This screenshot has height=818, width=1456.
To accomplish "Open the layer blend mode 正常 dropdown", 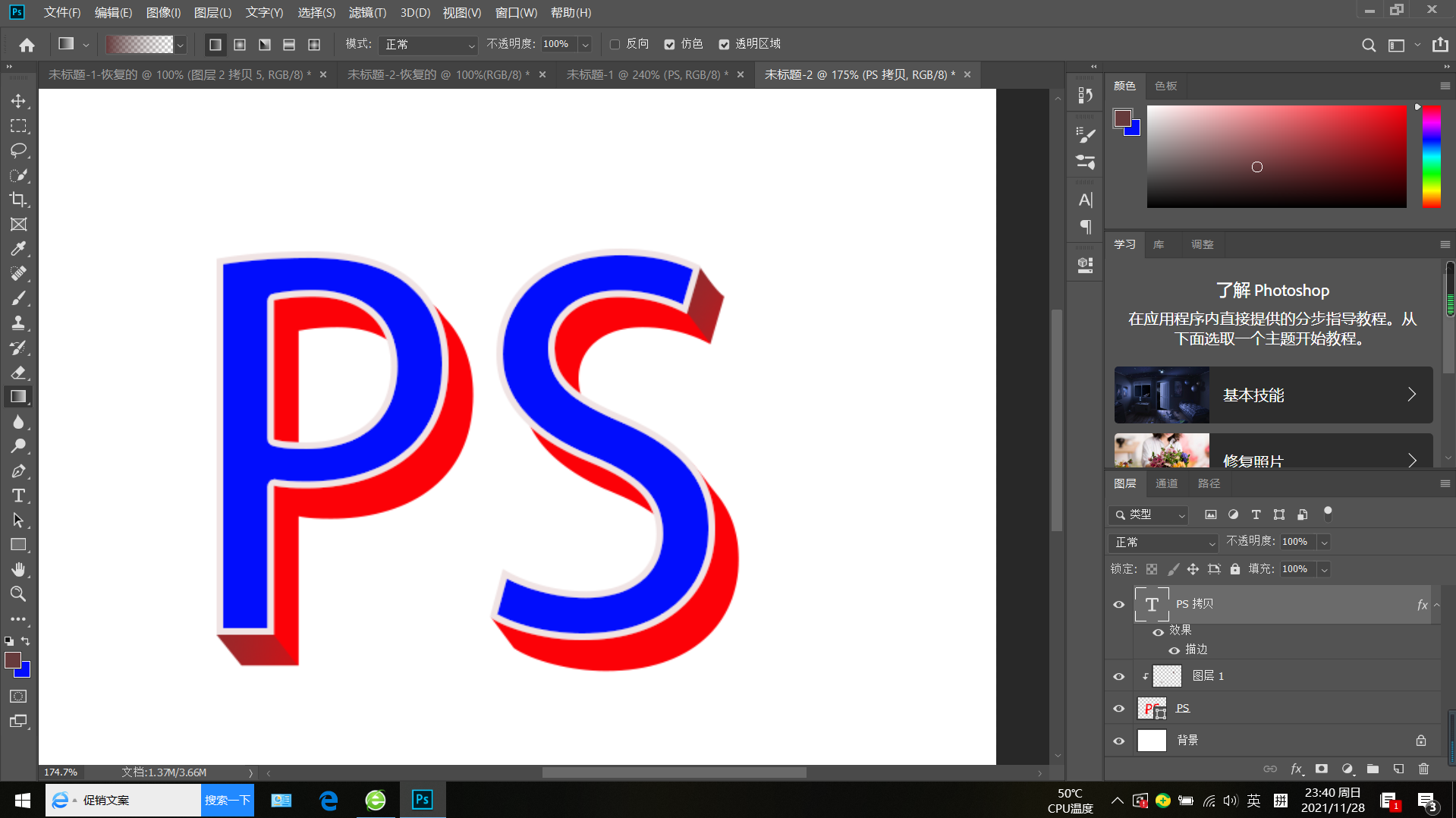I will (x=1163, y=543).
